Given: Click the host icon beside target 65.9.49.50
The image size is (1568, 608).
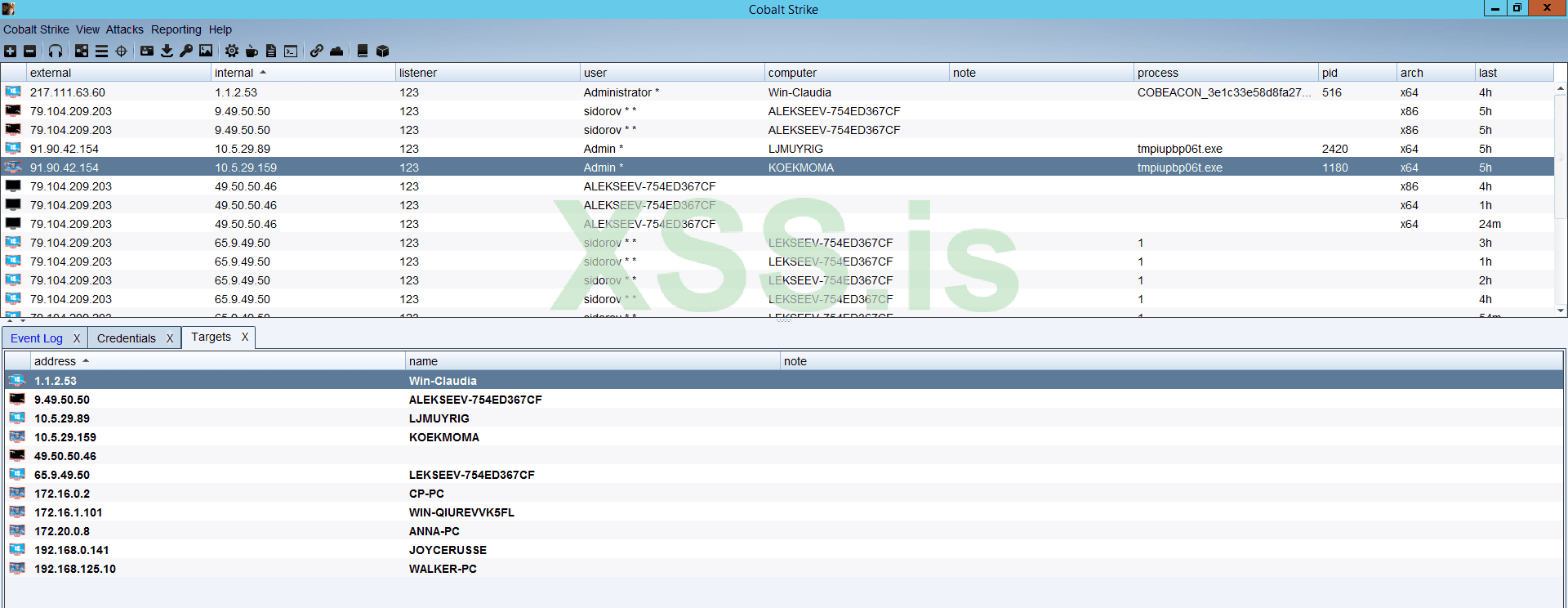Looking at the screenshot, I should (17, 475).
